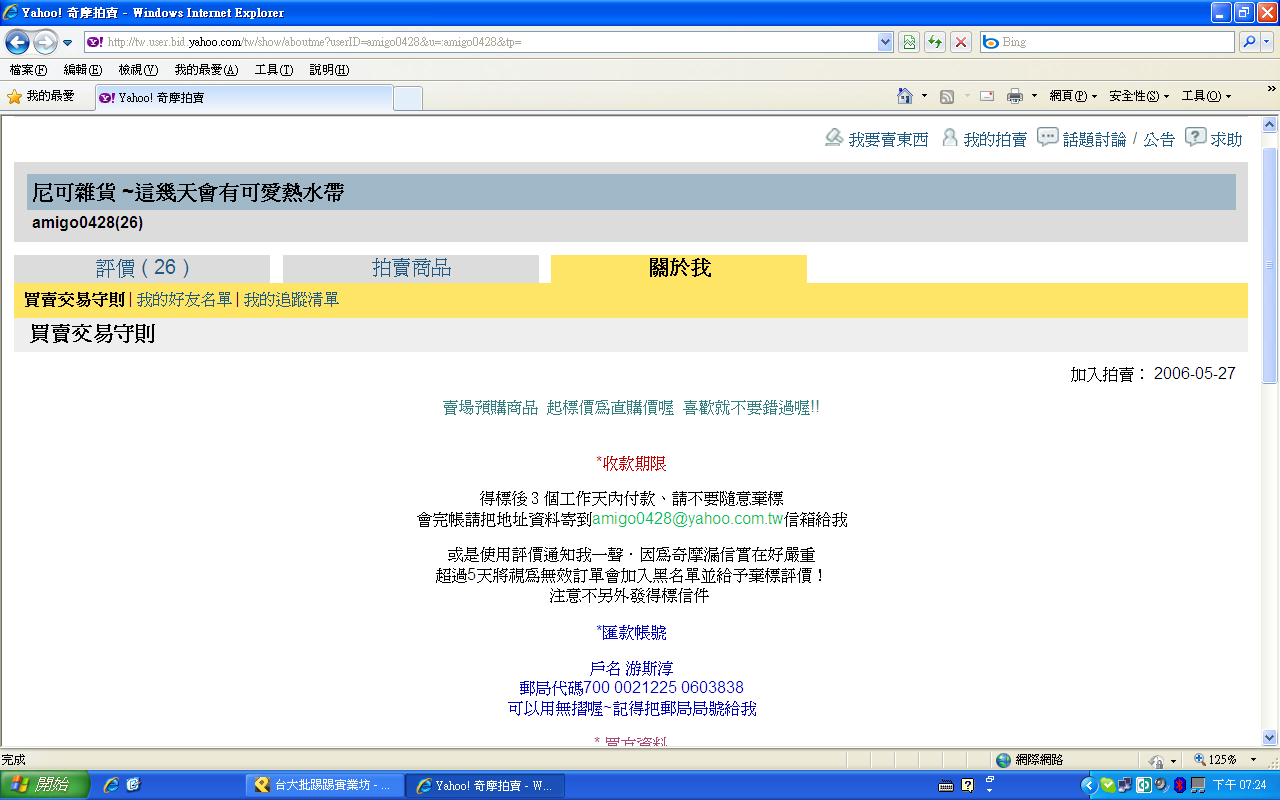Click the Bluetooth tray icon
Image resolution: width=1280 pixels, height=800 pixels.
coord(1180,785)
